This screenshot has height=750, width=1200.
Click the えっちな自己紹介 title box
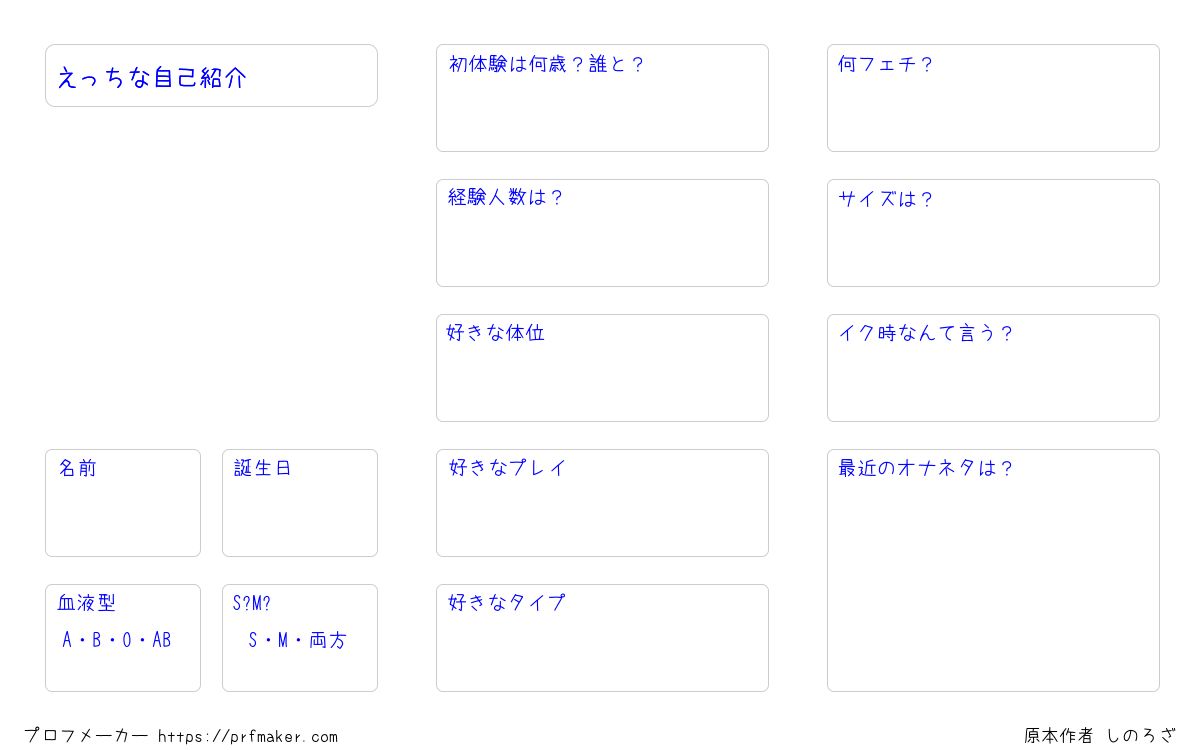[x=211, y=75]
